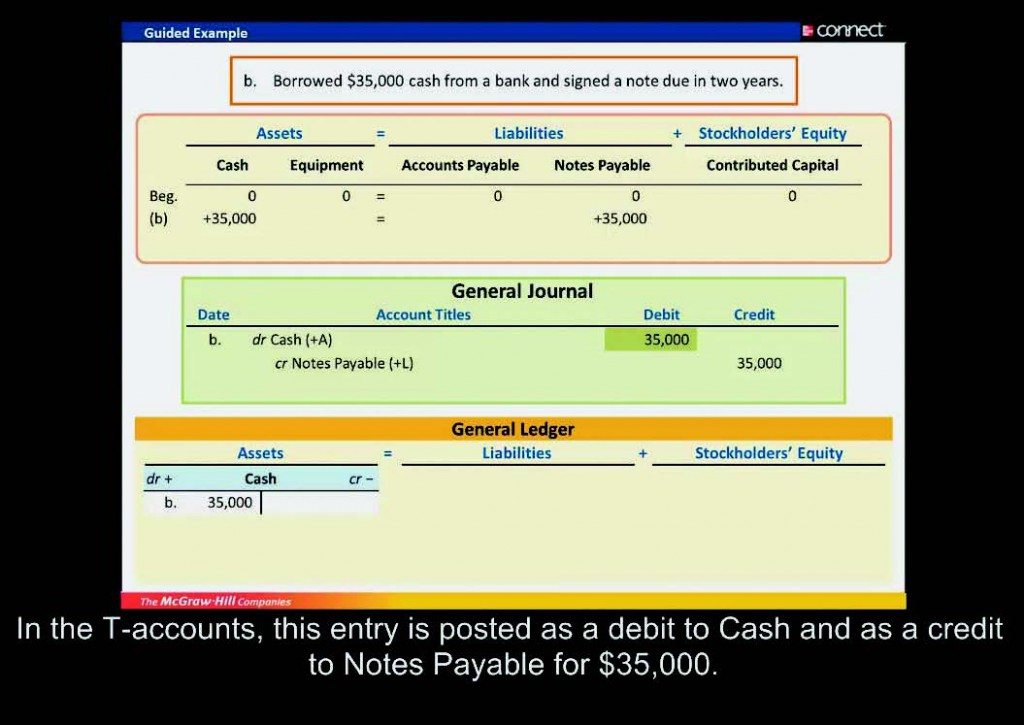The height and width of the screenshot is (725, 1024).
Task: Click the Liabilities heading in equation box
Action: (529, 133)
